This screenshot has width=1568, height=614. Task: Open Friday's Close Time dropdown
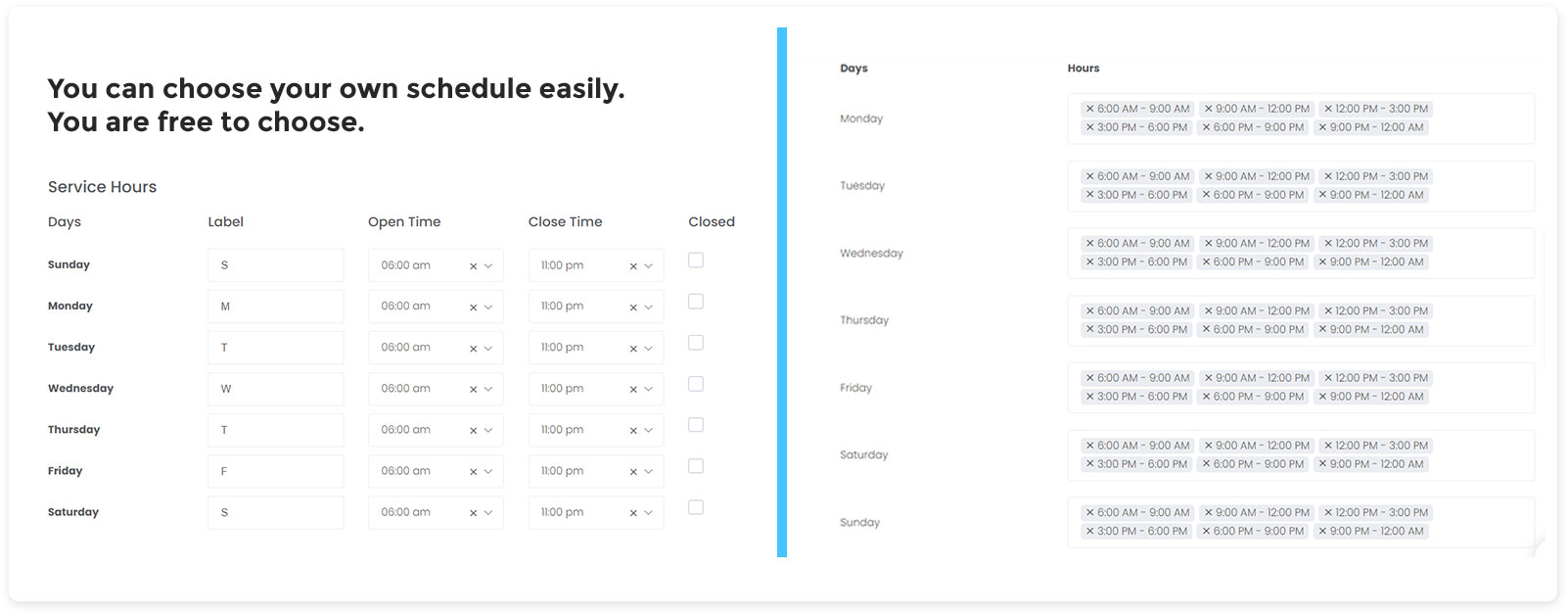[648, 472]
